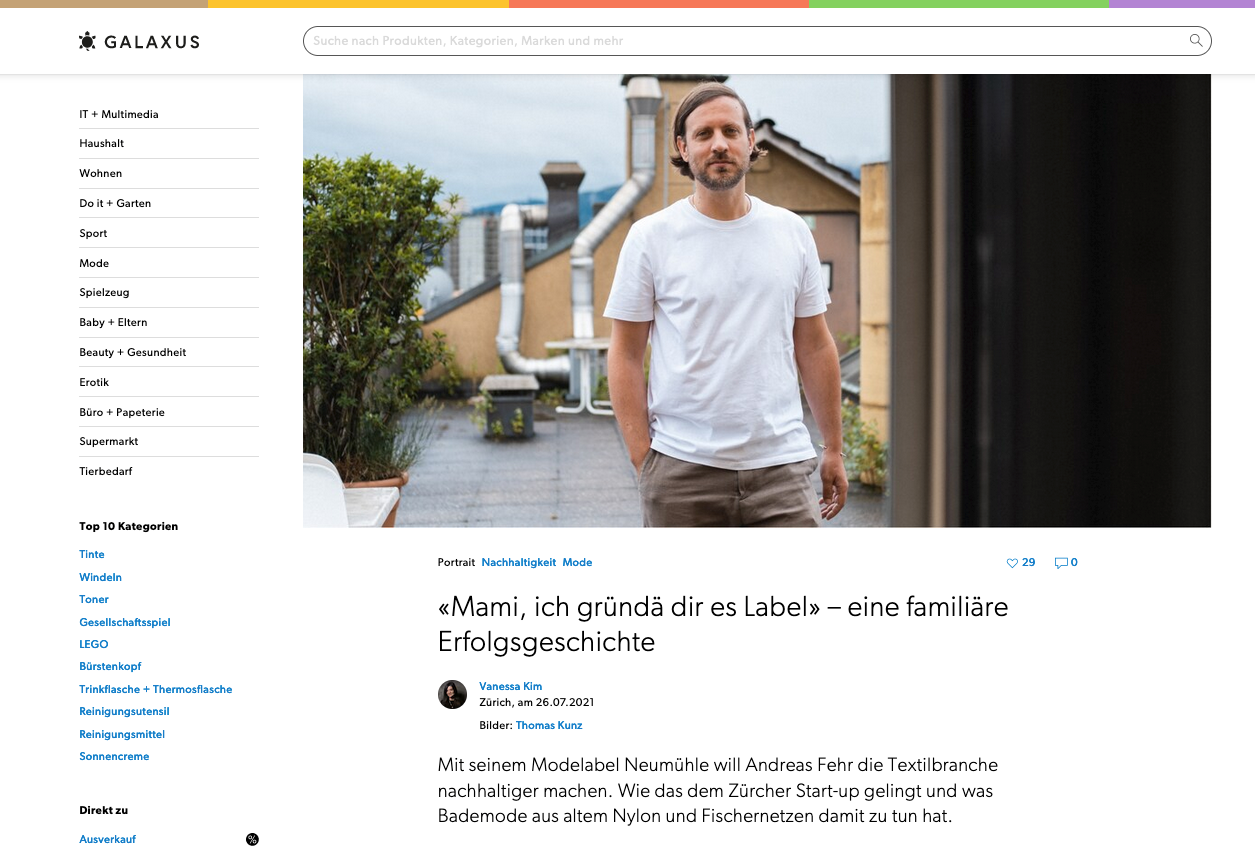Open the Ausverkauf quick link
The height and width of the screenshot is (855, 1255).
(x=108, y=839)
